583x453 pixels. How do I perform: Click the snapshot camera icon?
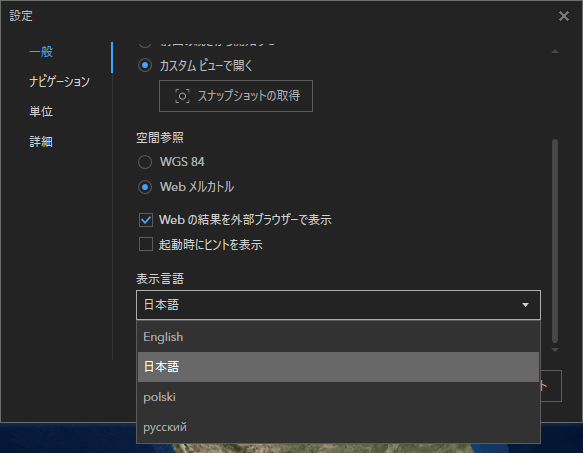[182, 96]
